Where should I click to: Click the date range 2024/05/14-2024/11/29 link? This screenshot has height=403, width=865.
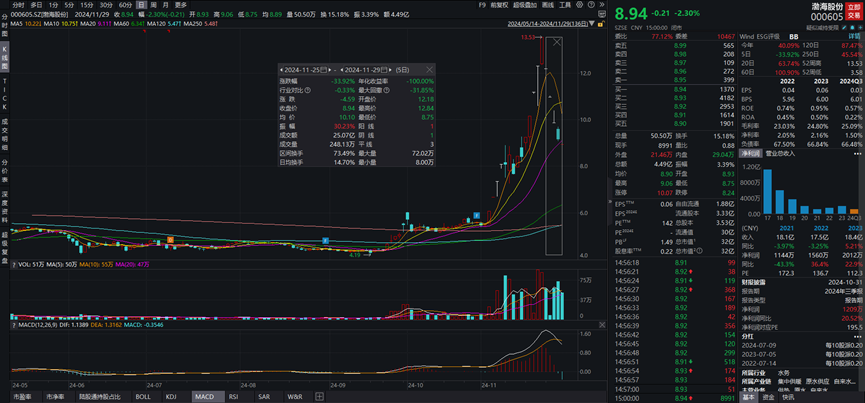[x=547, y=24]
